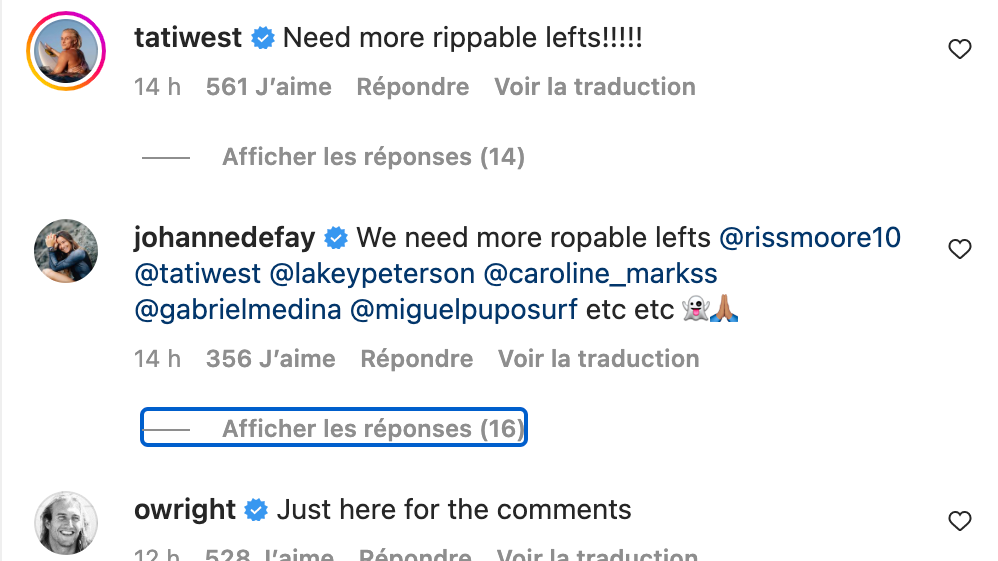Screen dimensions: 998x561
Task: Like owright's comment with the heart
Action: click(959, 521)
